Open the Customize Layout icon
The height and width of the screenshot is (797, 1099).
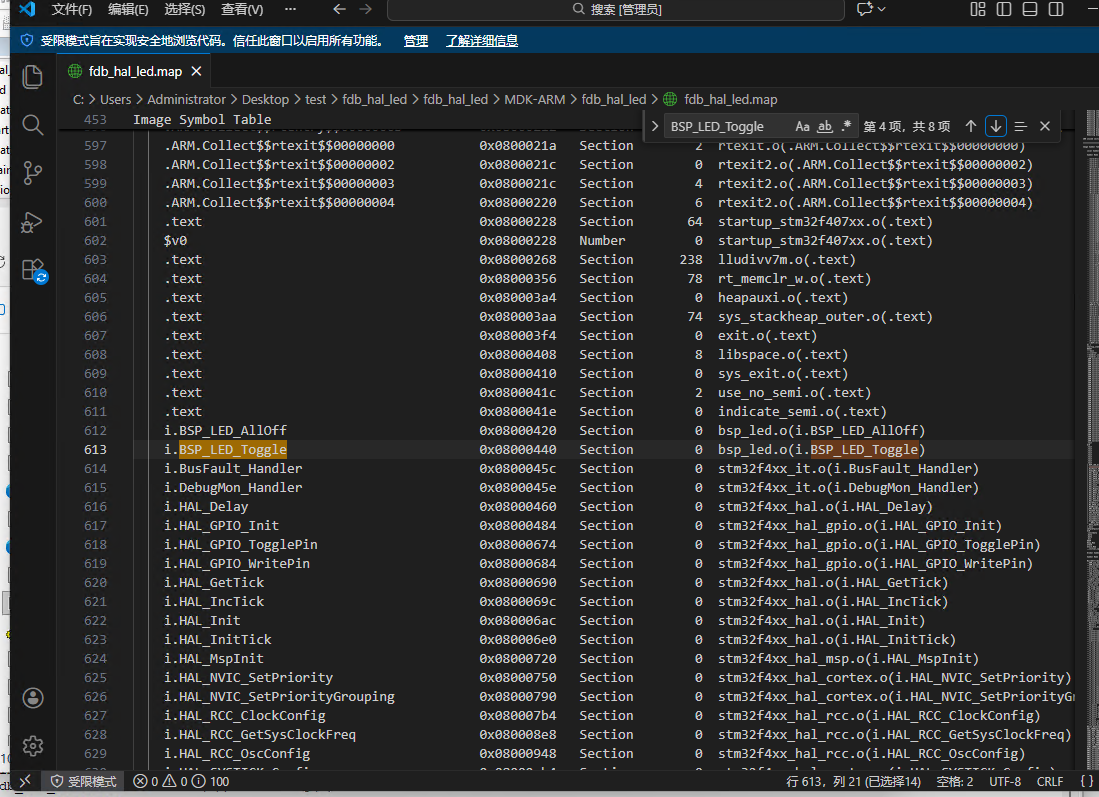[x=978, y=9]
